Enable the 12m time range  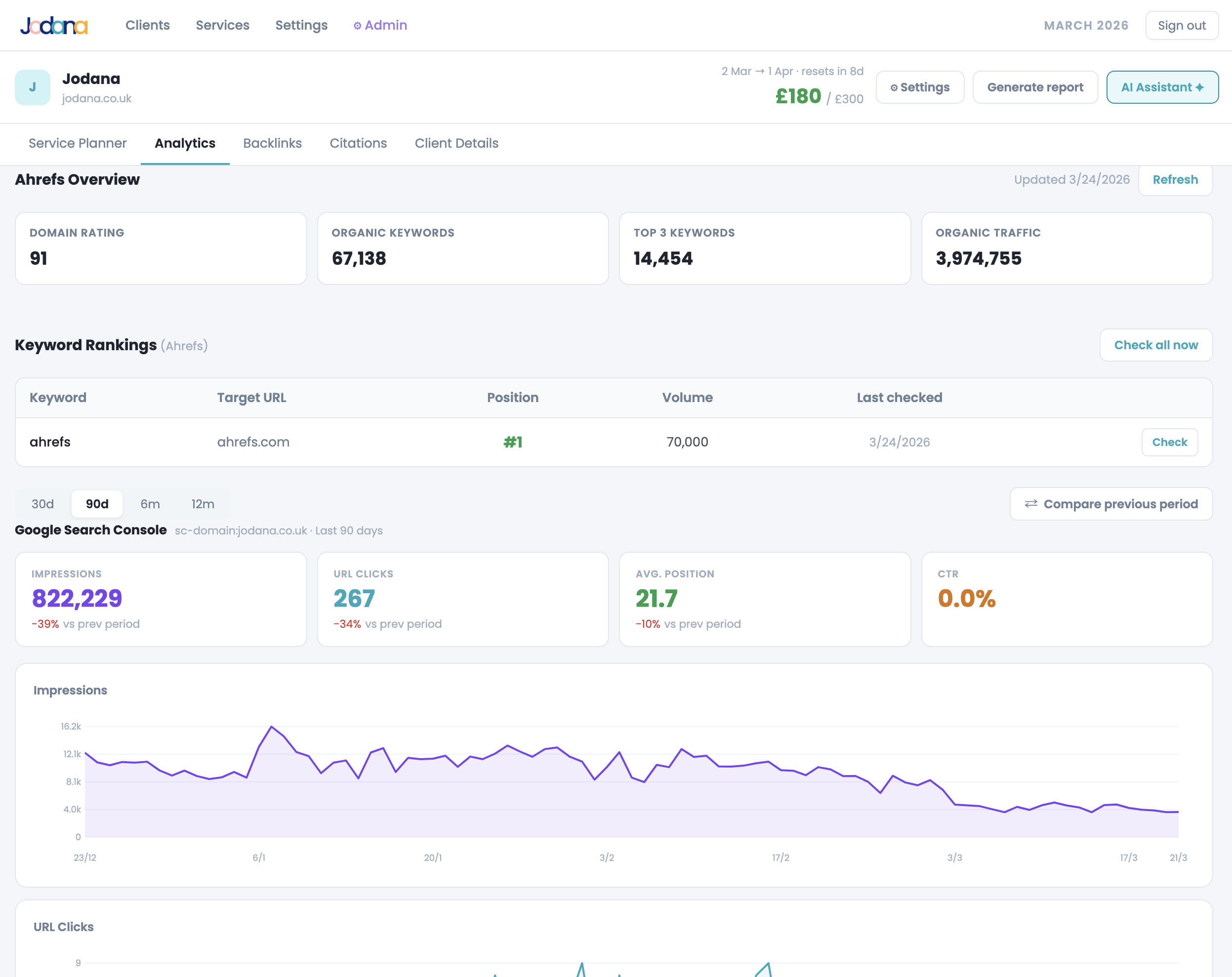(x=204, y=504)
